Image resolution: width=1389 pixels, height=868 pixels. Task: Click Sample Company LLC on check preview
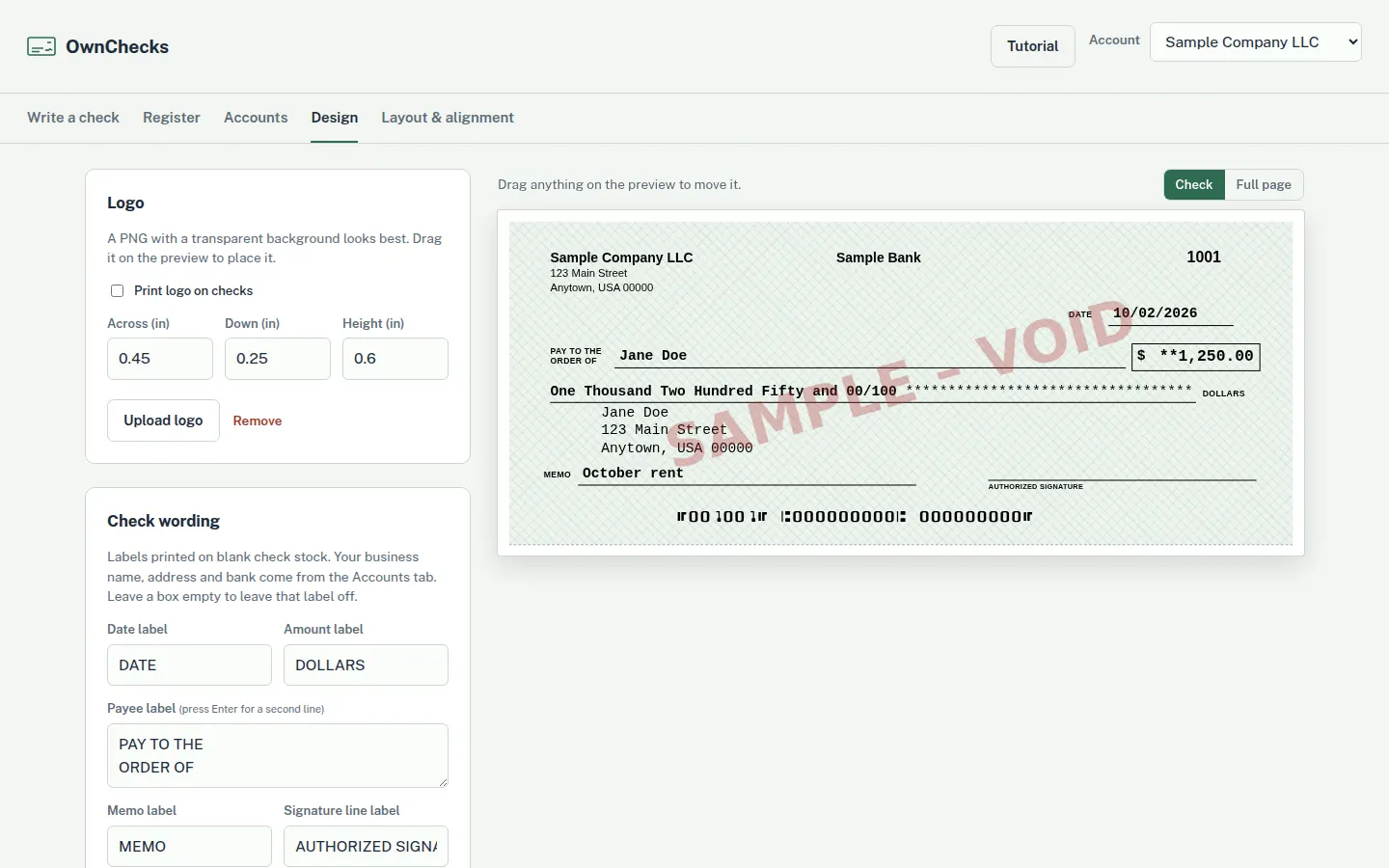click(x=621, y=258)
